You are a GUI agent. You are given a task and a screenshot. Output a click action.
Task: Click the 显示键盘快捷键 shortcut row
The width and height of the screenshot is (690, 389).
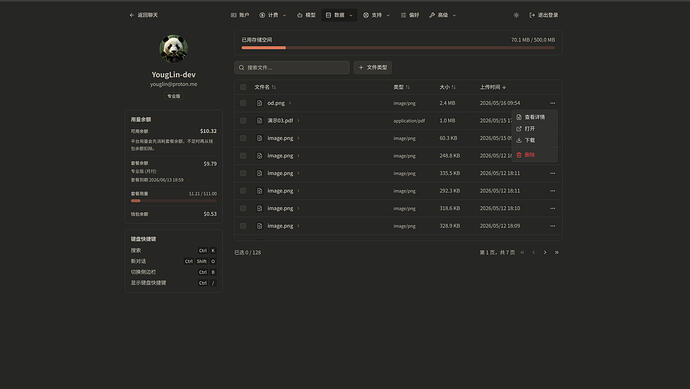[x=173, y=283]
